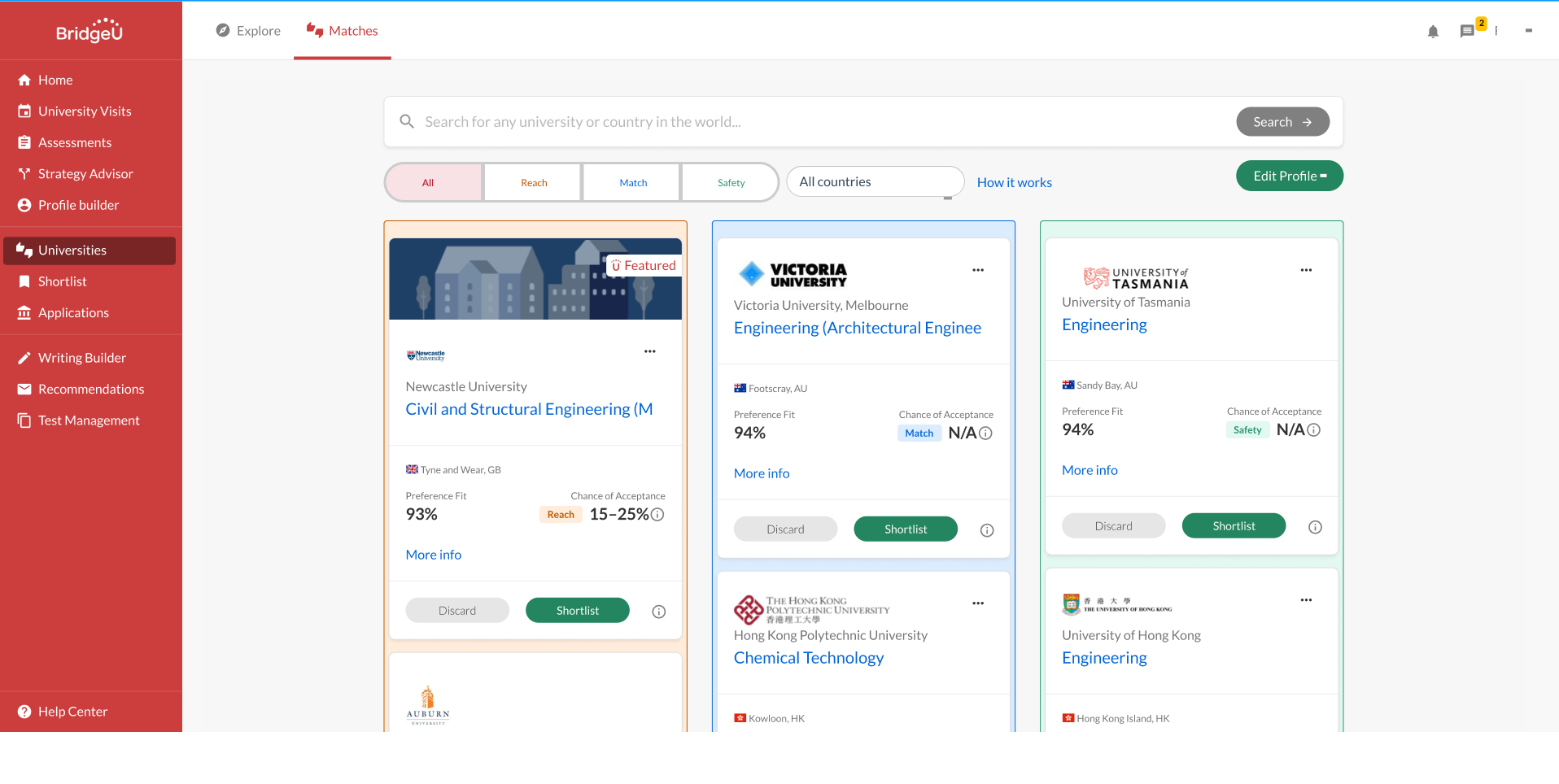Open More info for Victoria University

(762, 473)
